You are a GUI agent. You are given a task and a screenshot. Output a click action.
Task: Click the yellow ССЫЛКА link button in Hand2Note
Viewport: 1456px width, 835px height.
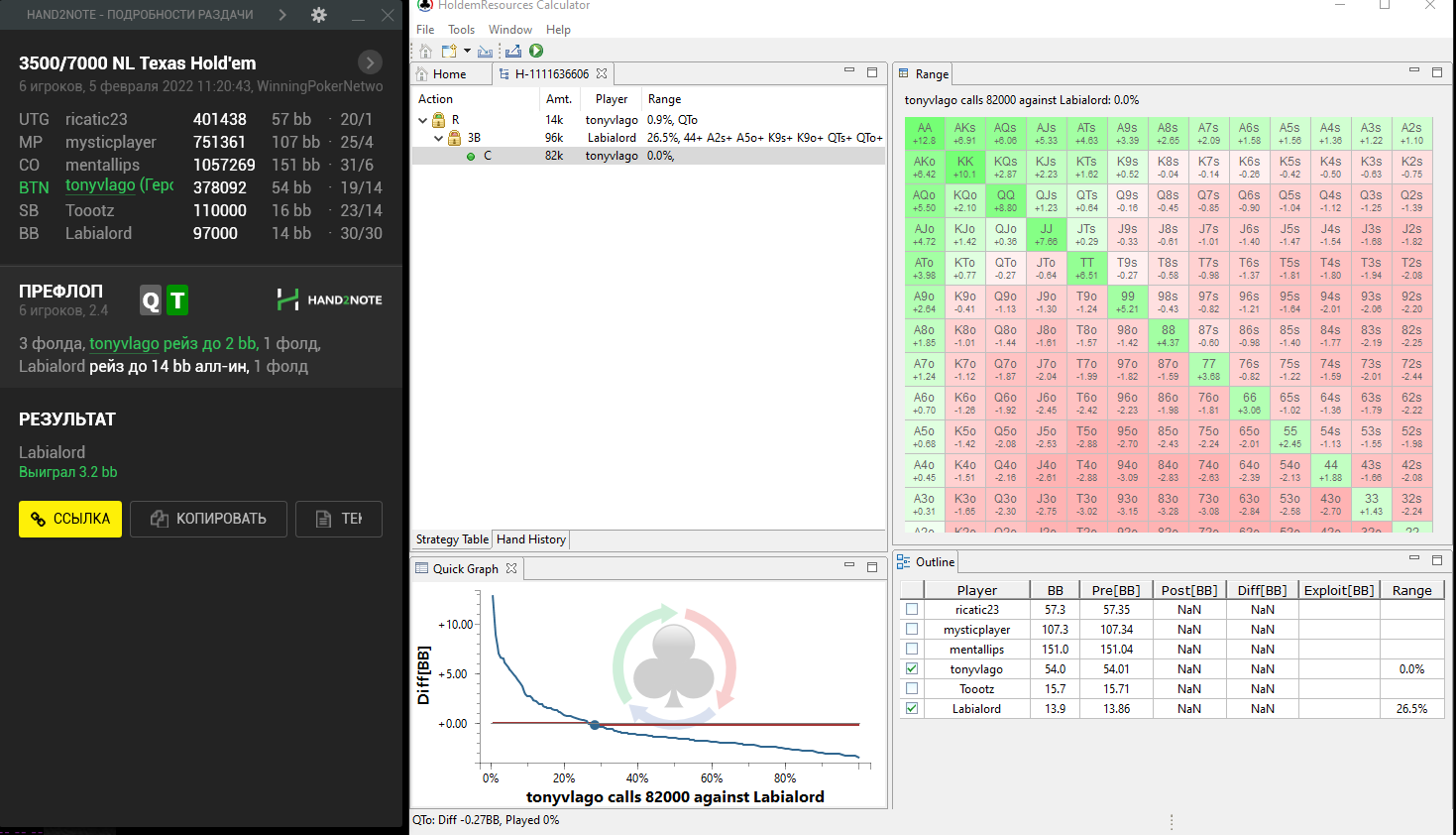pyautogui.click(x=70, y=519)
